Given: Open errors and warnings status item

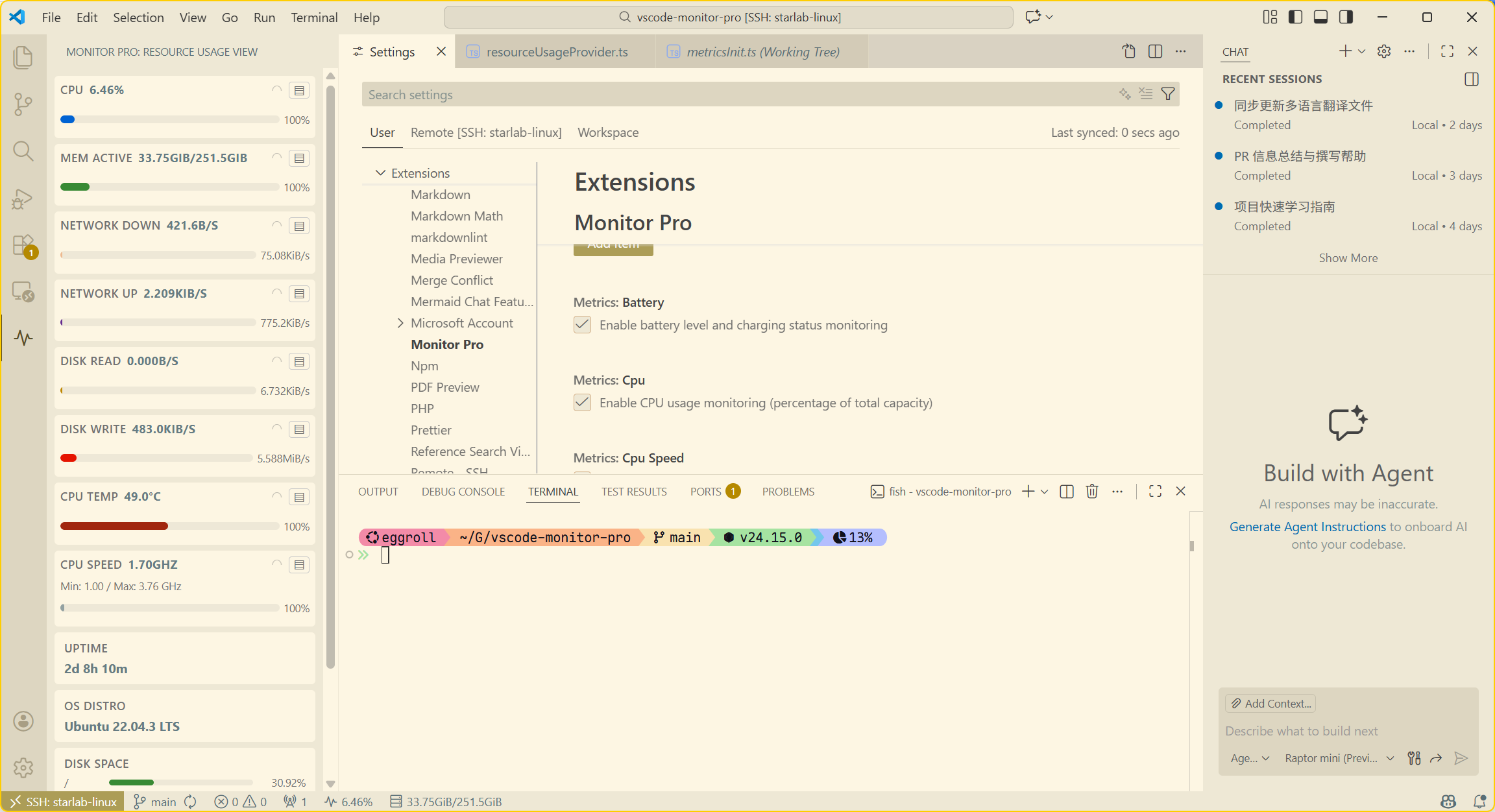Looking at the screenshot, I should click(240, 802).
